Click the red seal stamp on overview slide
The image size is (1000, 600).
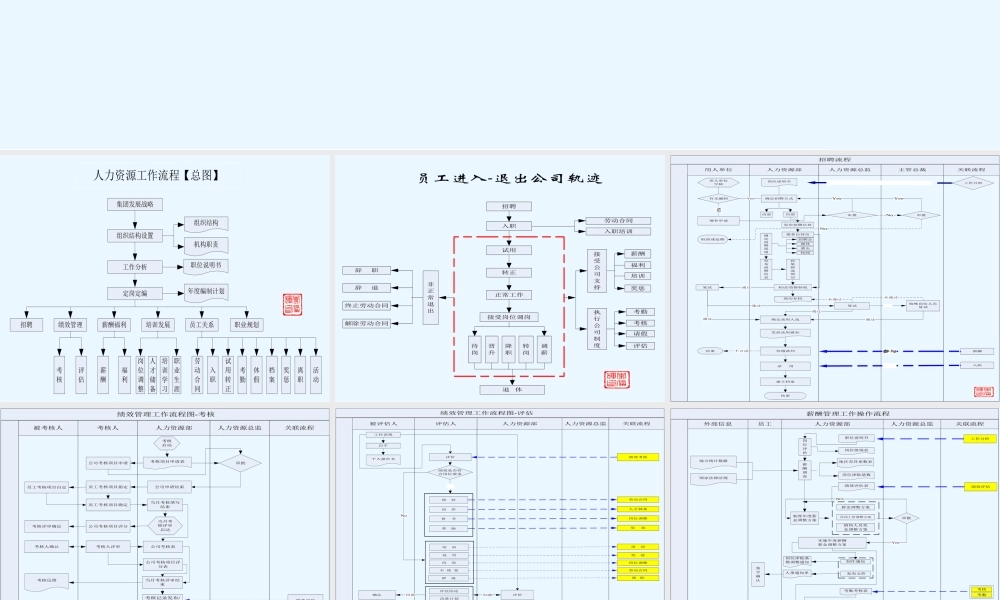[x=291, y=304]
